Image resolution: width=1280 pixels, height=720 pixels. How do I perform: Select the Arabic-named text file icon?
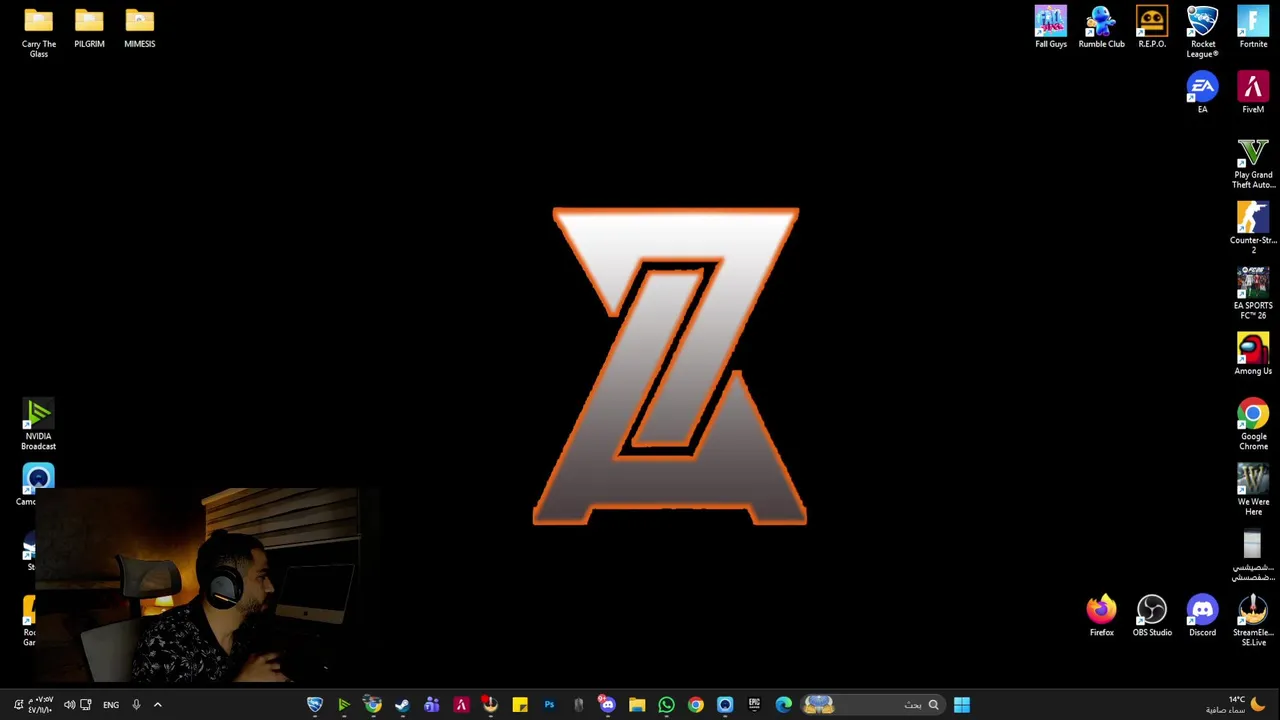point(1253,556)
